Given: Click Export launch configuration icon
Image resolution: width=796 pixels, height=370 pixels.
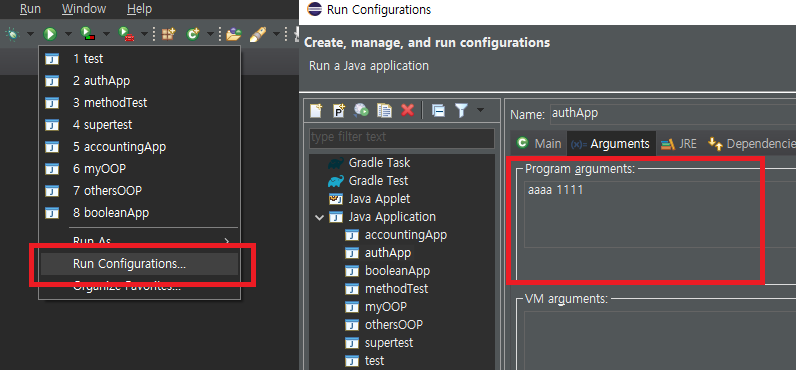Looking at the screenshot, I should point(361,110).
